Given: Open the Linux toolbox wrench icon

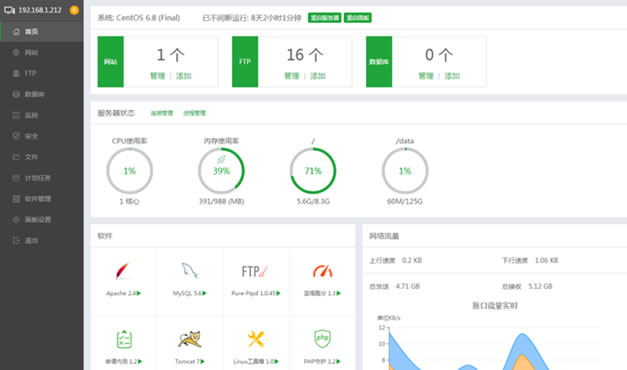Looking at the screenshot, I should [x=256, y=339].
